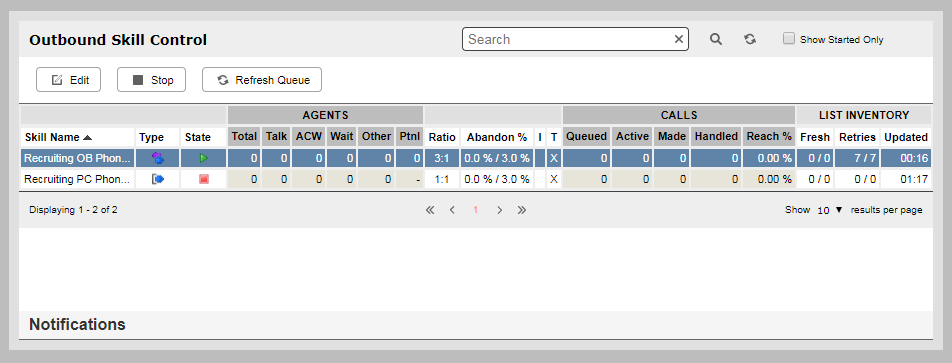The height and width of the screenshot is (363, 952).
Task: Click inside the Search input field
Action: point(568,39)
